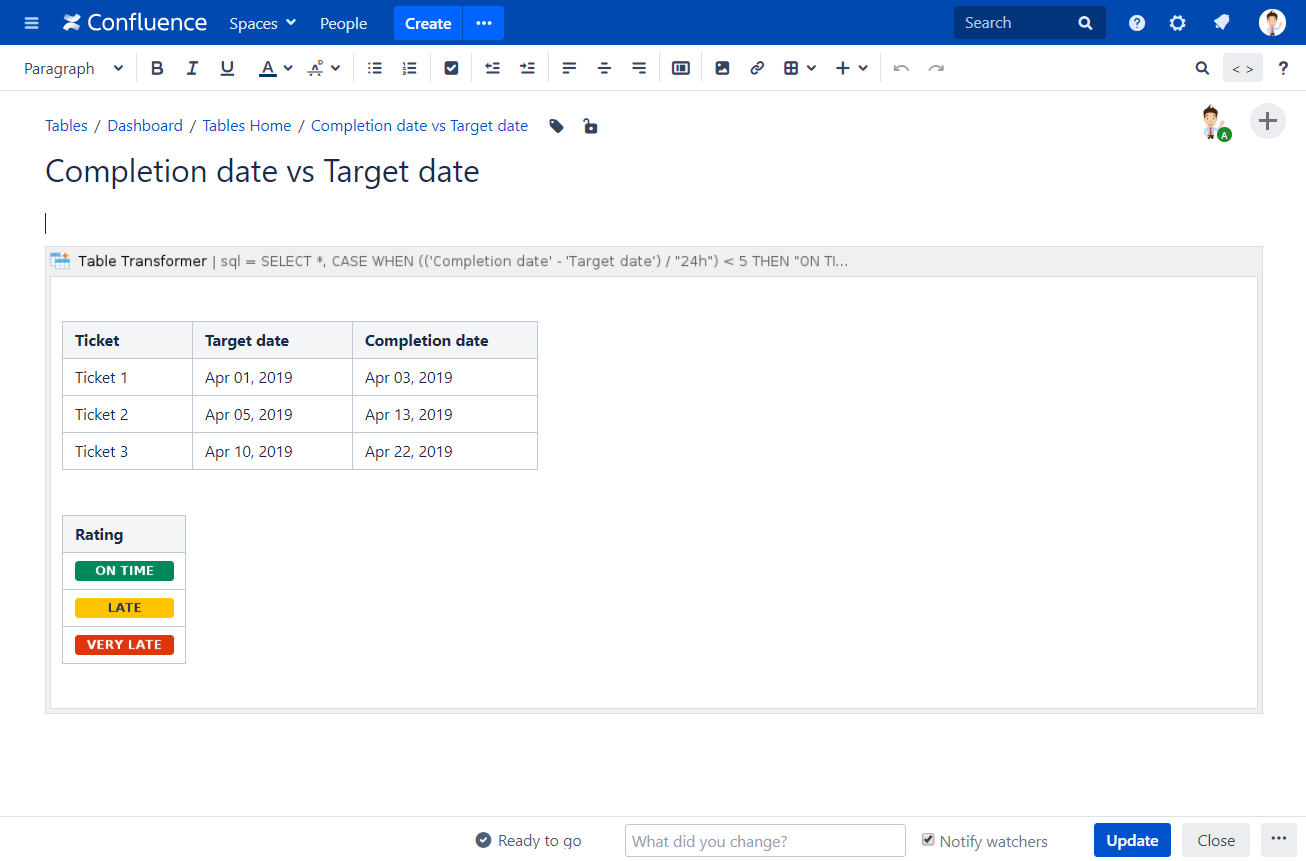Click the 'What did you change?' field
The width and height of the screenshot is (1306, 861).
765,840
